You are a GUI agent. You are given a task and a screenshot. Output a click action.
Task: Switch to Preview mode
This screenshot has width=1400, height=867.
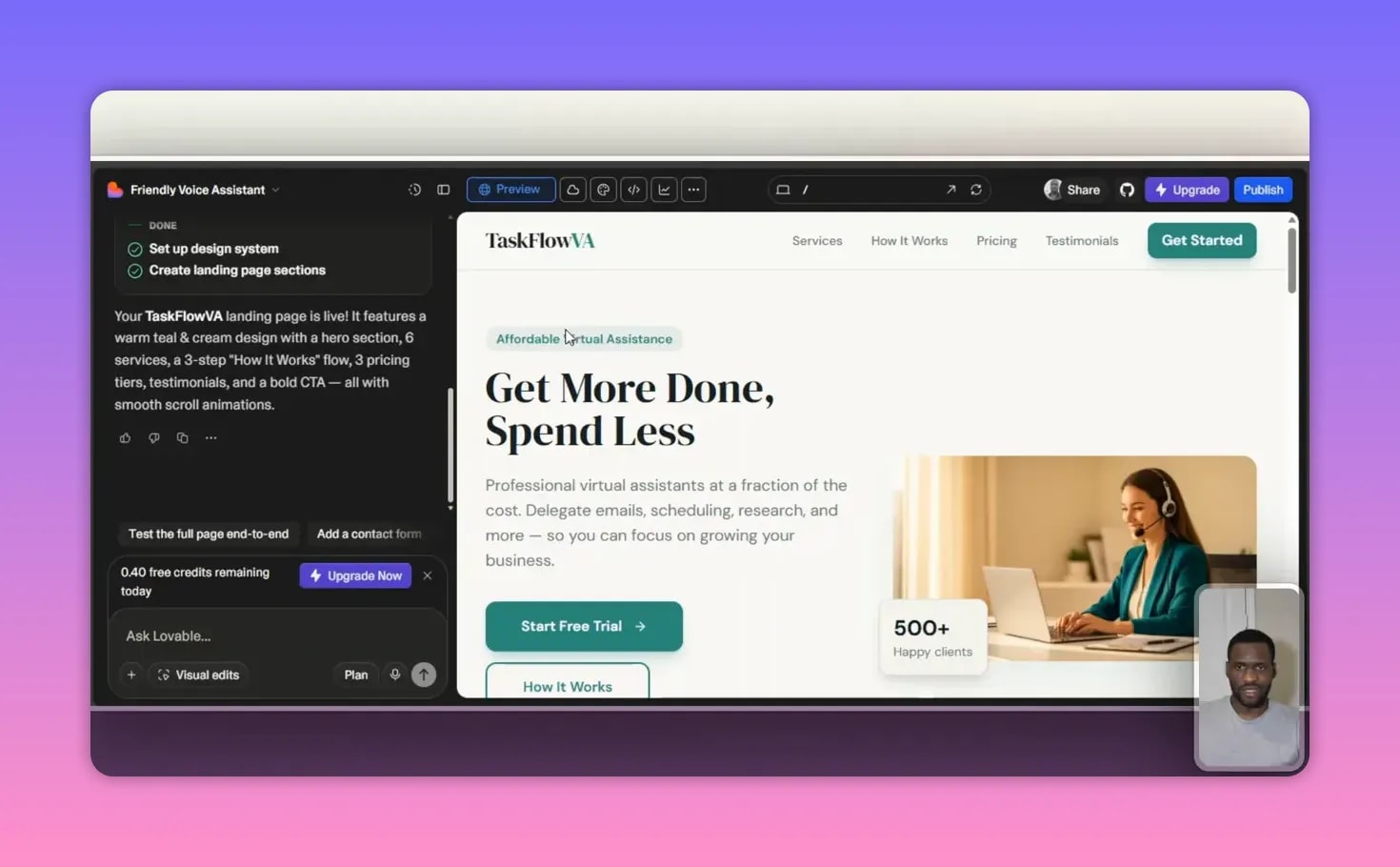(x=510, y=190)
